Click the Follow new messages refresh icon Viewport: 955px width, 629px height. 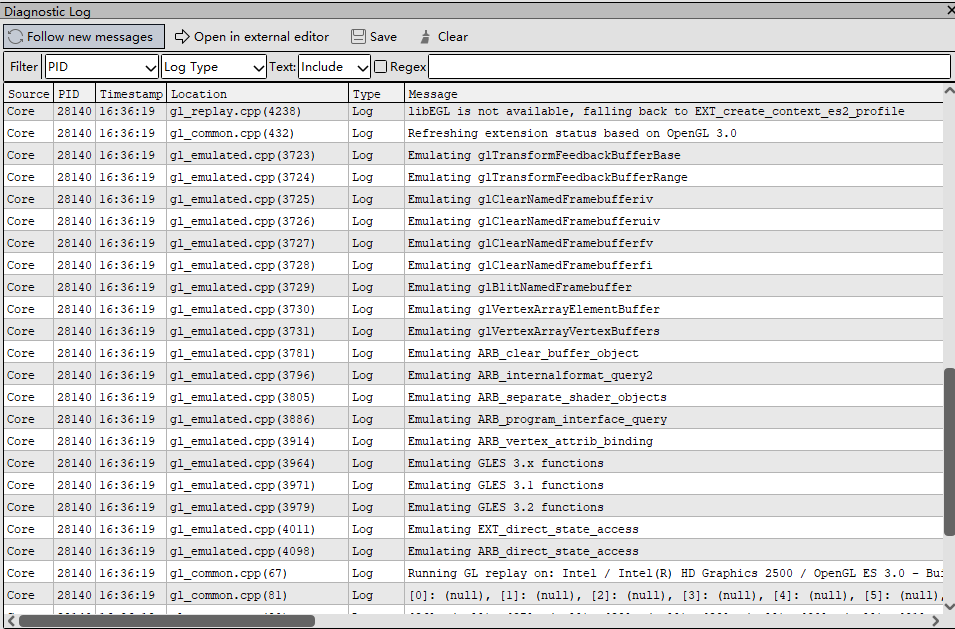pyautogui.click(x=15, y=37)
